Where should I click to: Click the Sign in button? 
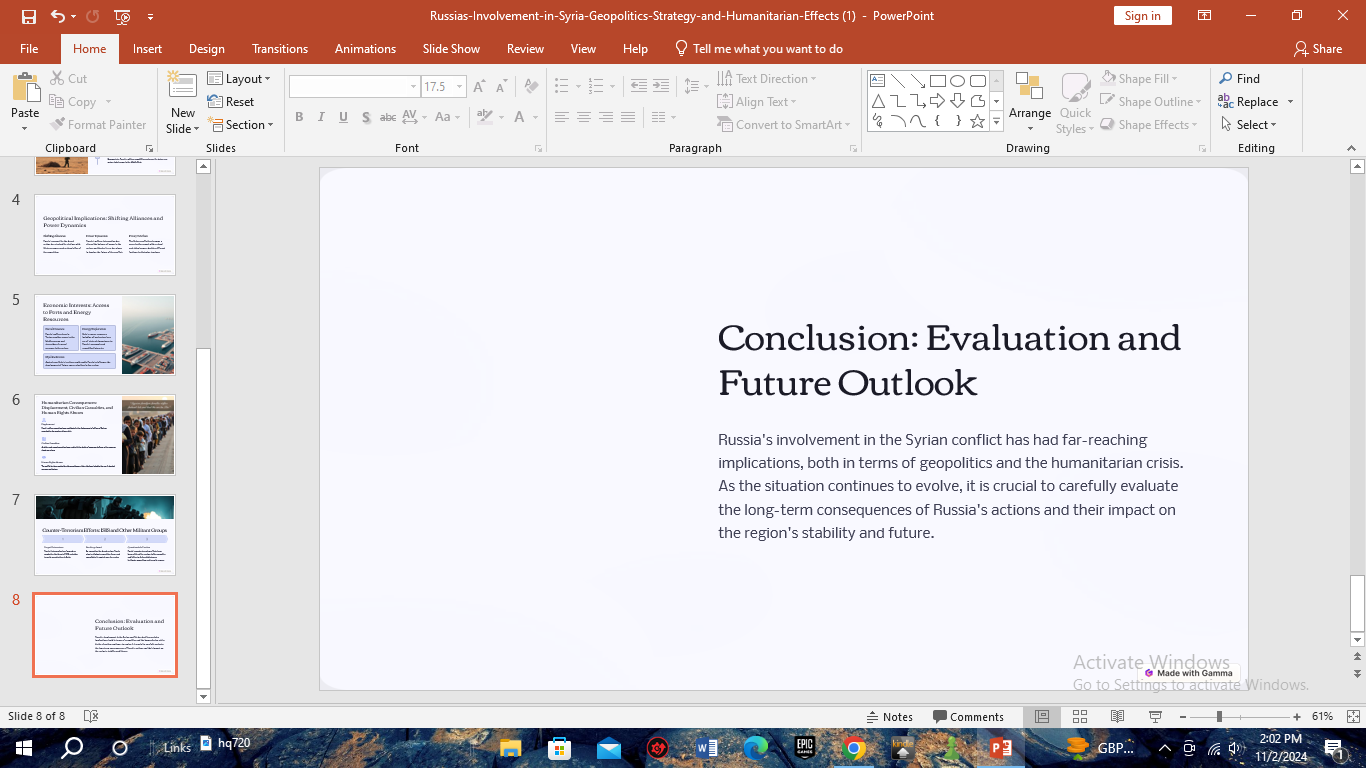(1142, 16)
